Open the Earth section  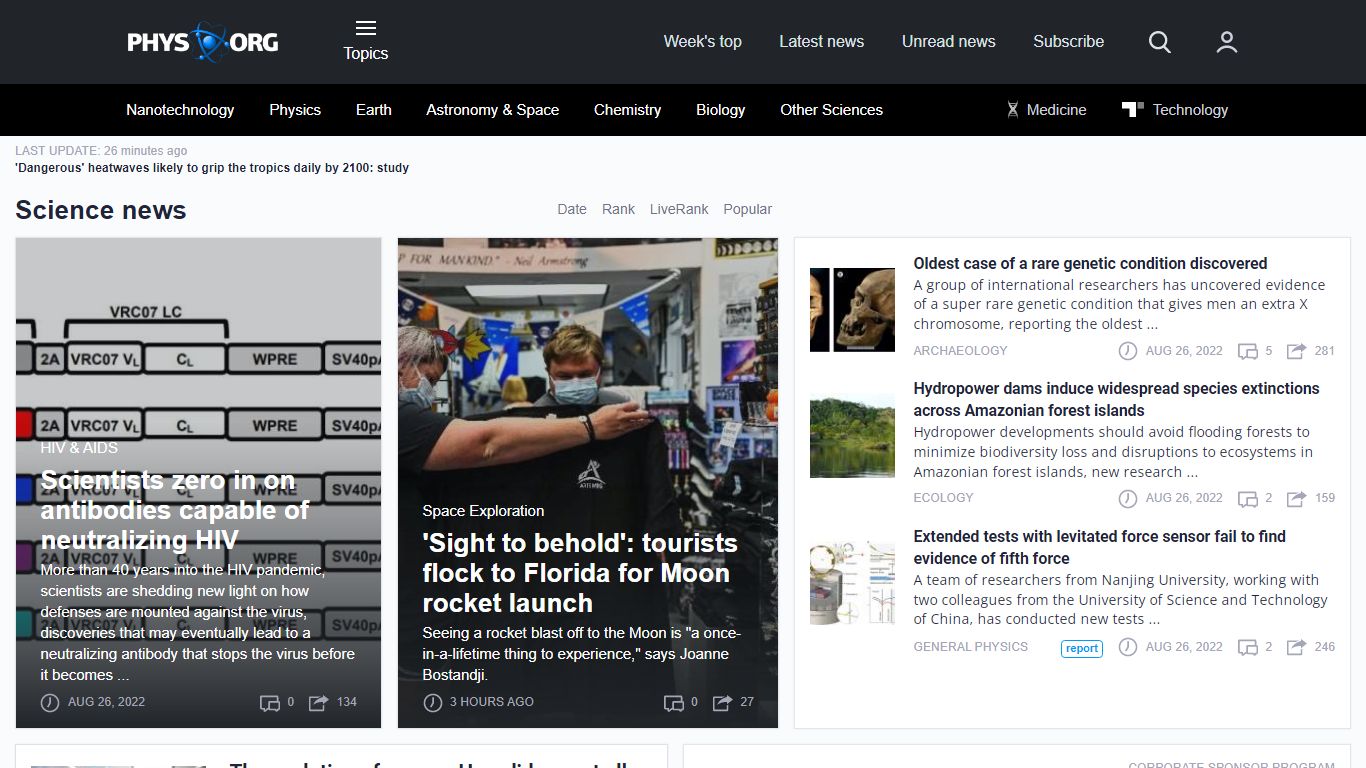tap(374, 110)
